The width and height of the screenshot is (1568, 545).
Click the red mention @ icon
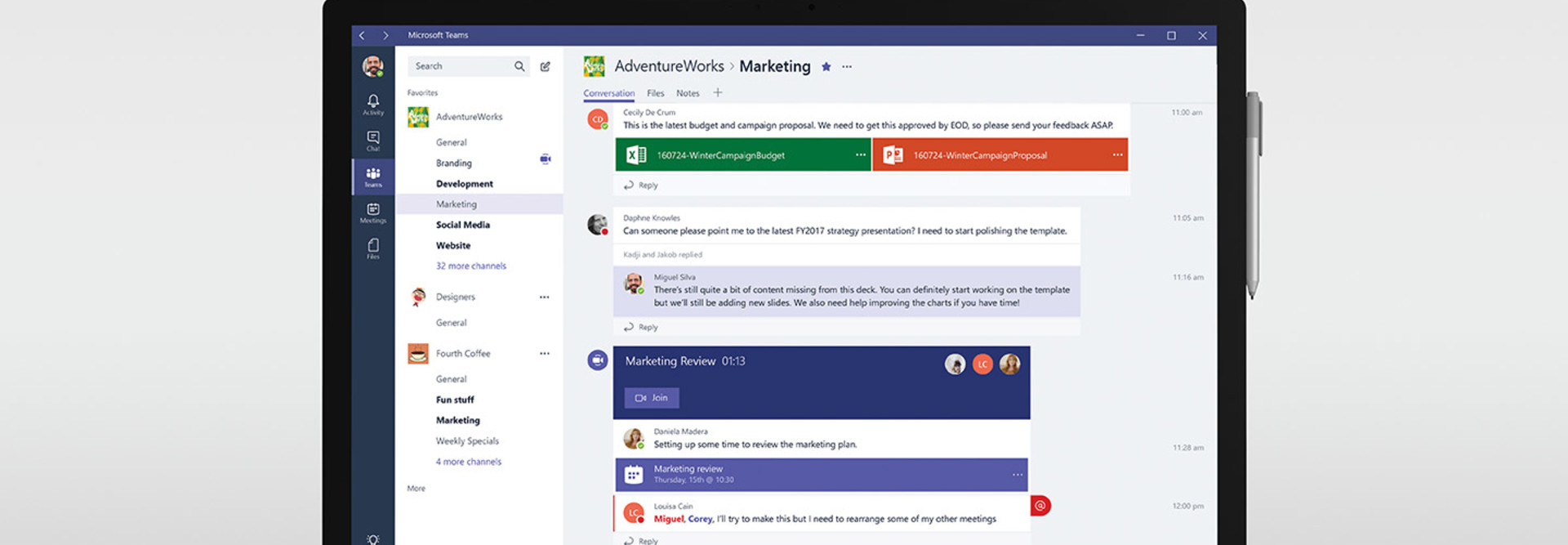pyautogui.click(x=1040, y=506)
